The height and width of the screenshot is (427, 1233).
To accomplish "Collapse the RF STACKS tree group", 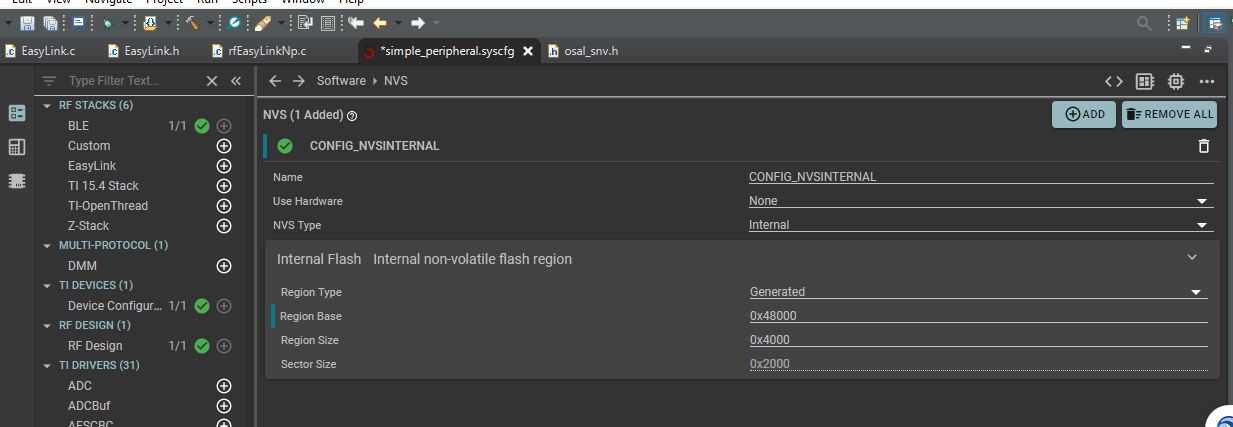I will click(x=47, y=105).
